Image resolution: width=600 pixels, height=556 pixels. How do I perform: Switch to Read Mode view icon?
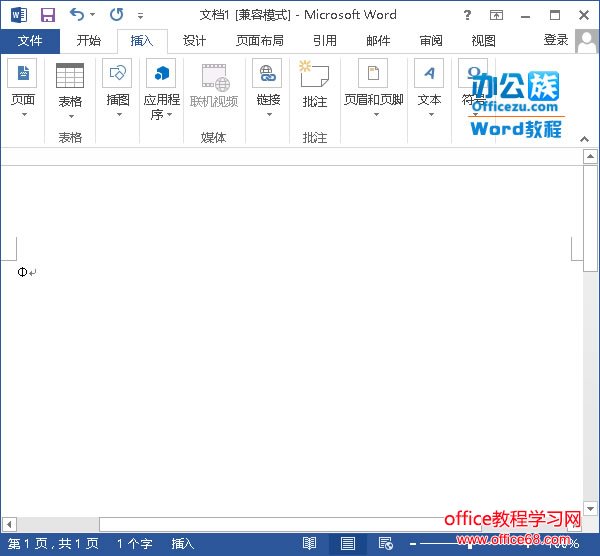pos(309,543)
